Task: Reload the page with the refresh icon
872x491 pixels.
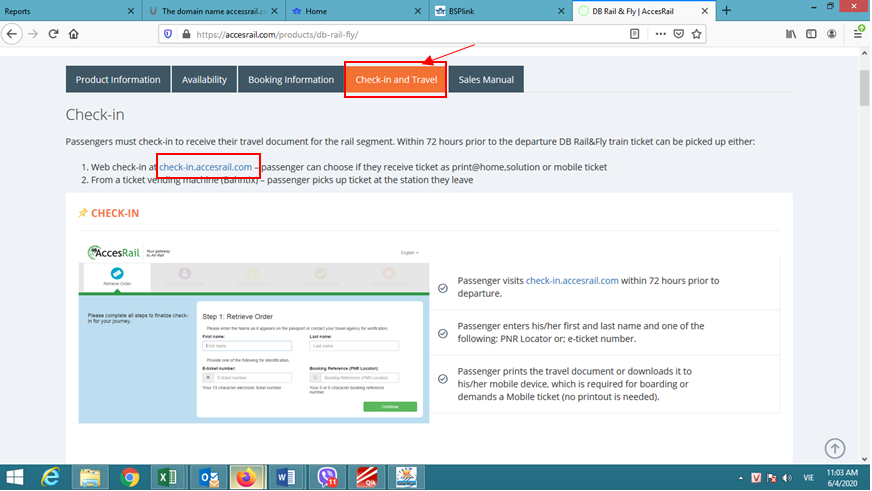Action: 53,33
